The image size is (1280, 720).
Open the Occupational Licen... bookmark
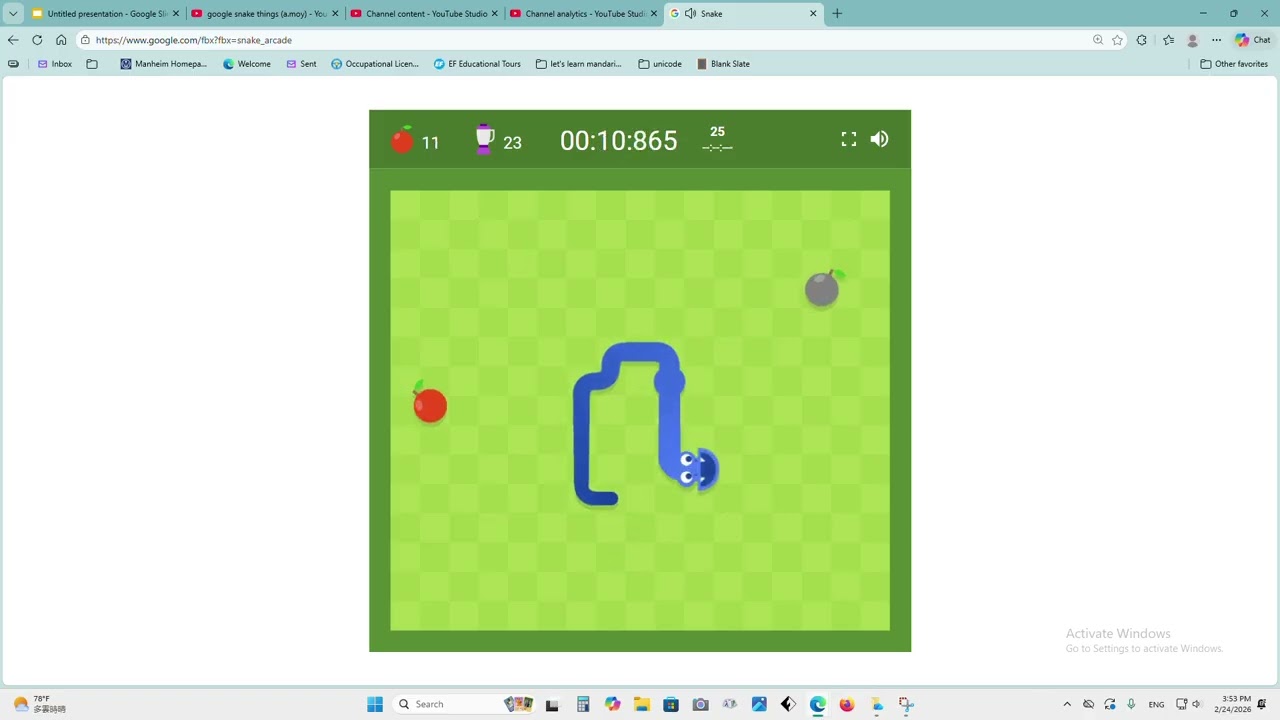pyautogui.click(x=375, y=64)
